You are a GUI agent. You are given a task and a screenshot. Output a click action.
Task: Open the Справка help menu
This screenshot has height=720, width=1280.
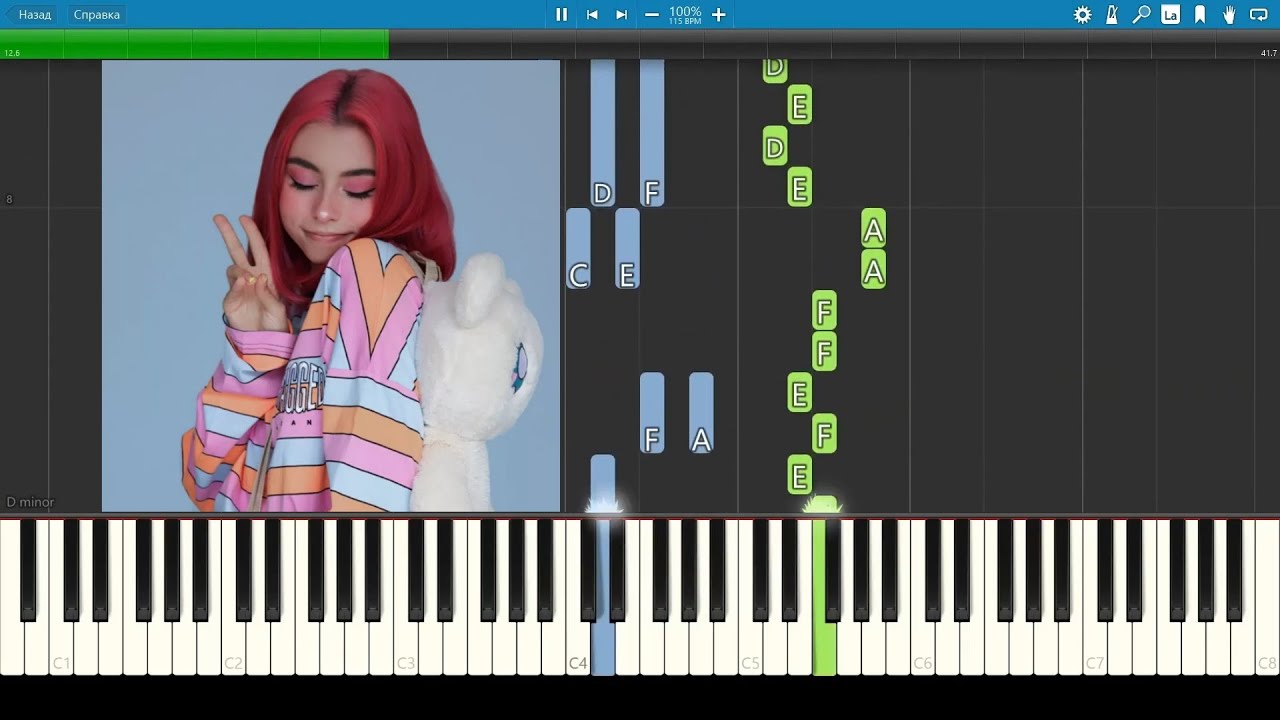click(96, 15)
